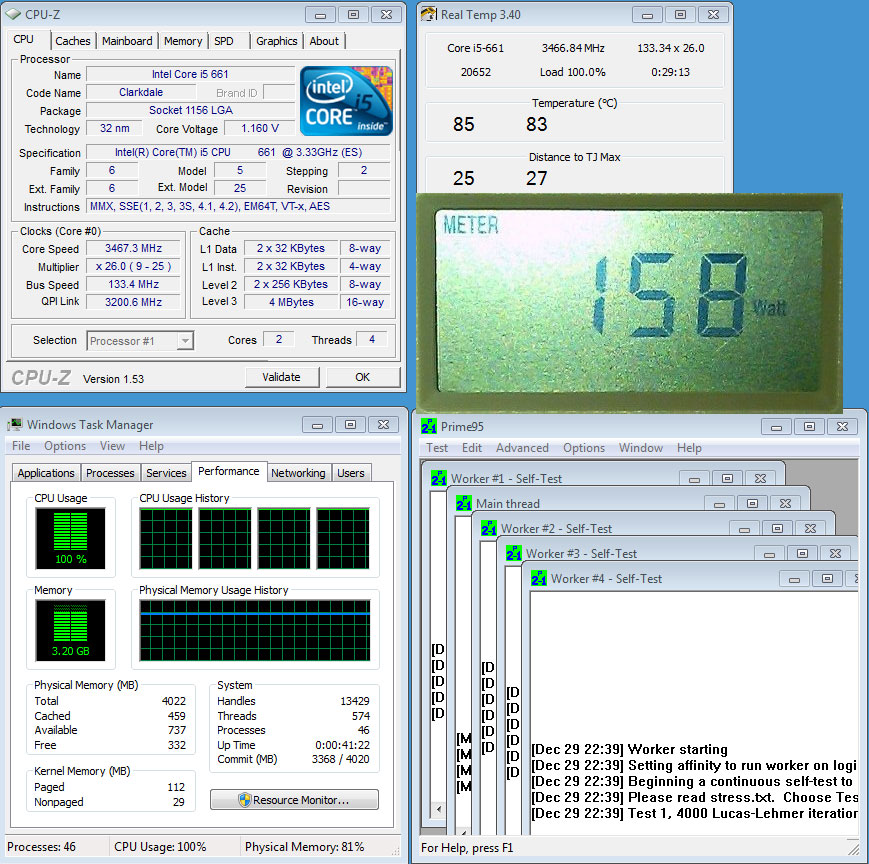This screenshot has width=869, height=864.
Task: Open the Users tab in Task Manager
Action: point(351,473)
